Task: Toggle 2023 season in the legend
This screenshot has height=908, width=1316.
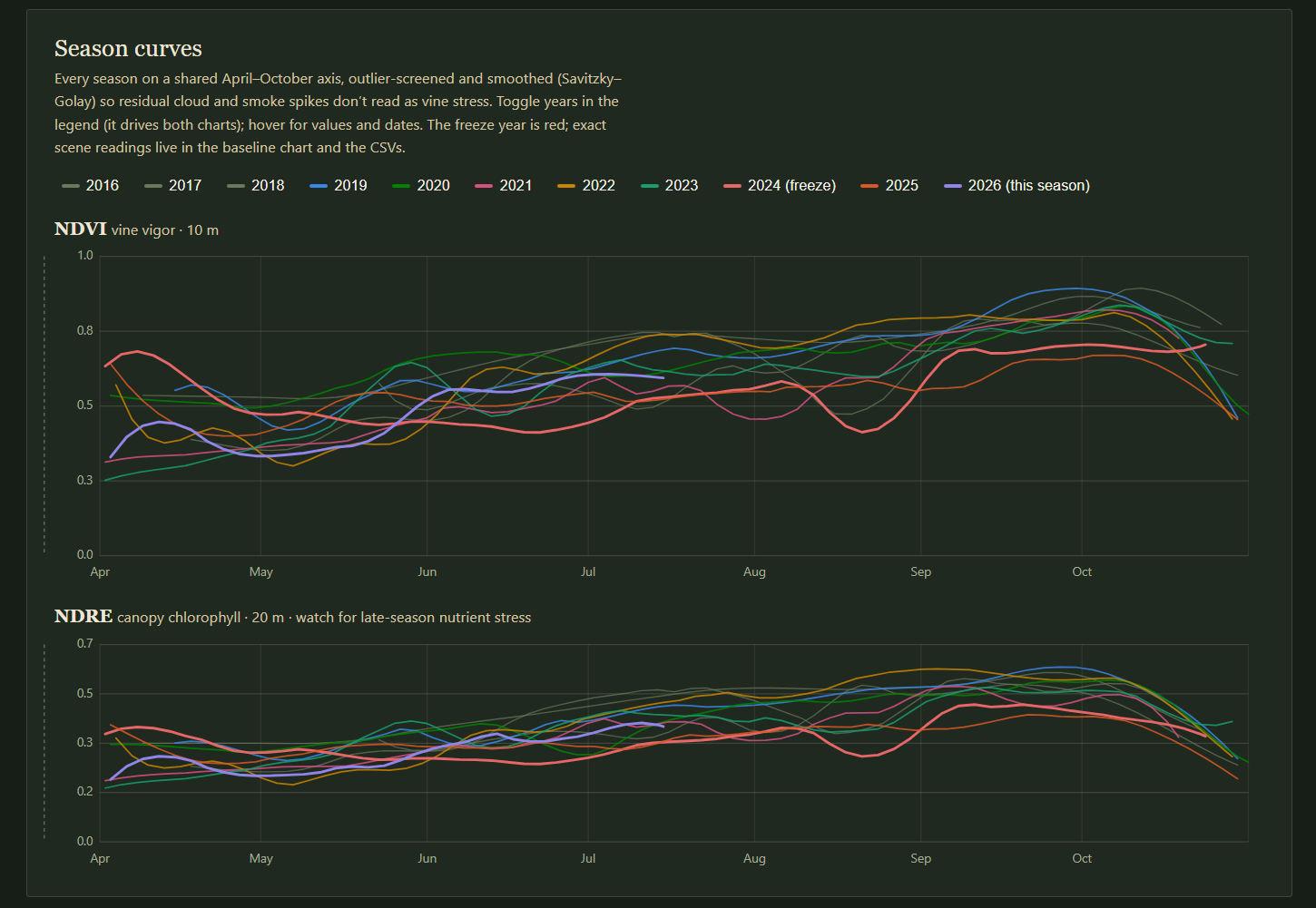Action: 670,185
